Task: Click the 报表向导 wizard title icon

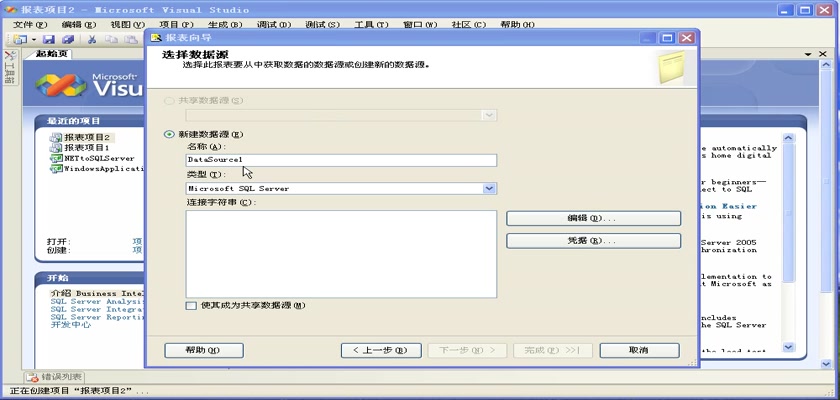Action: point(156,37)
